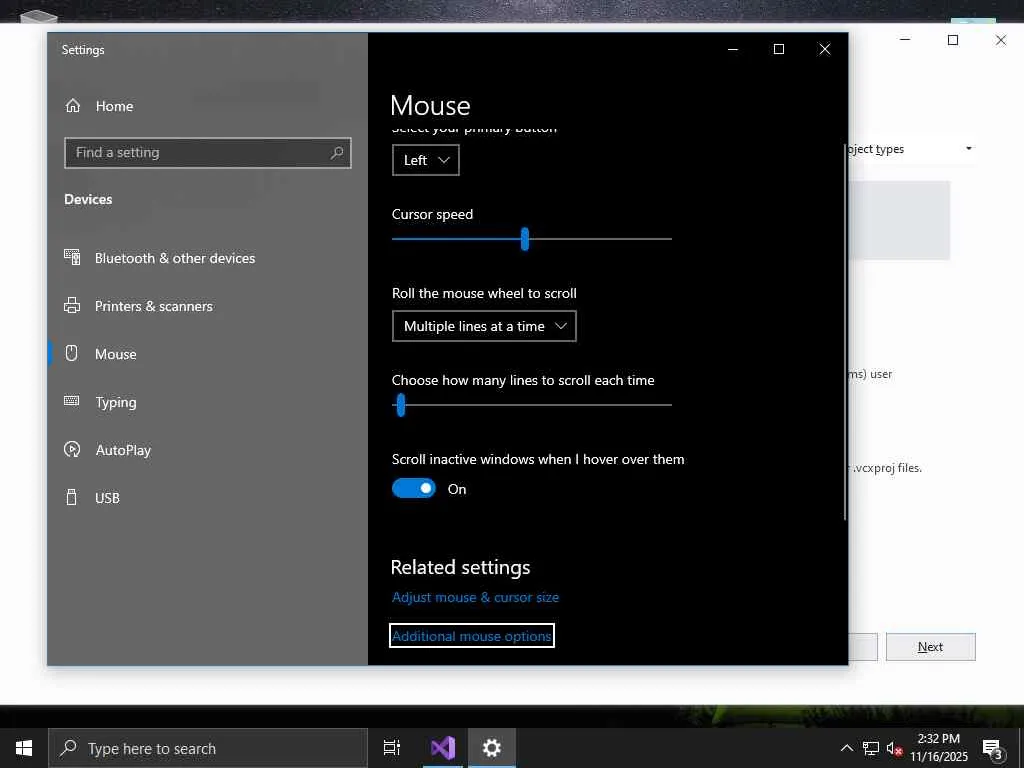Maximize the Settings window

(778, 50)
